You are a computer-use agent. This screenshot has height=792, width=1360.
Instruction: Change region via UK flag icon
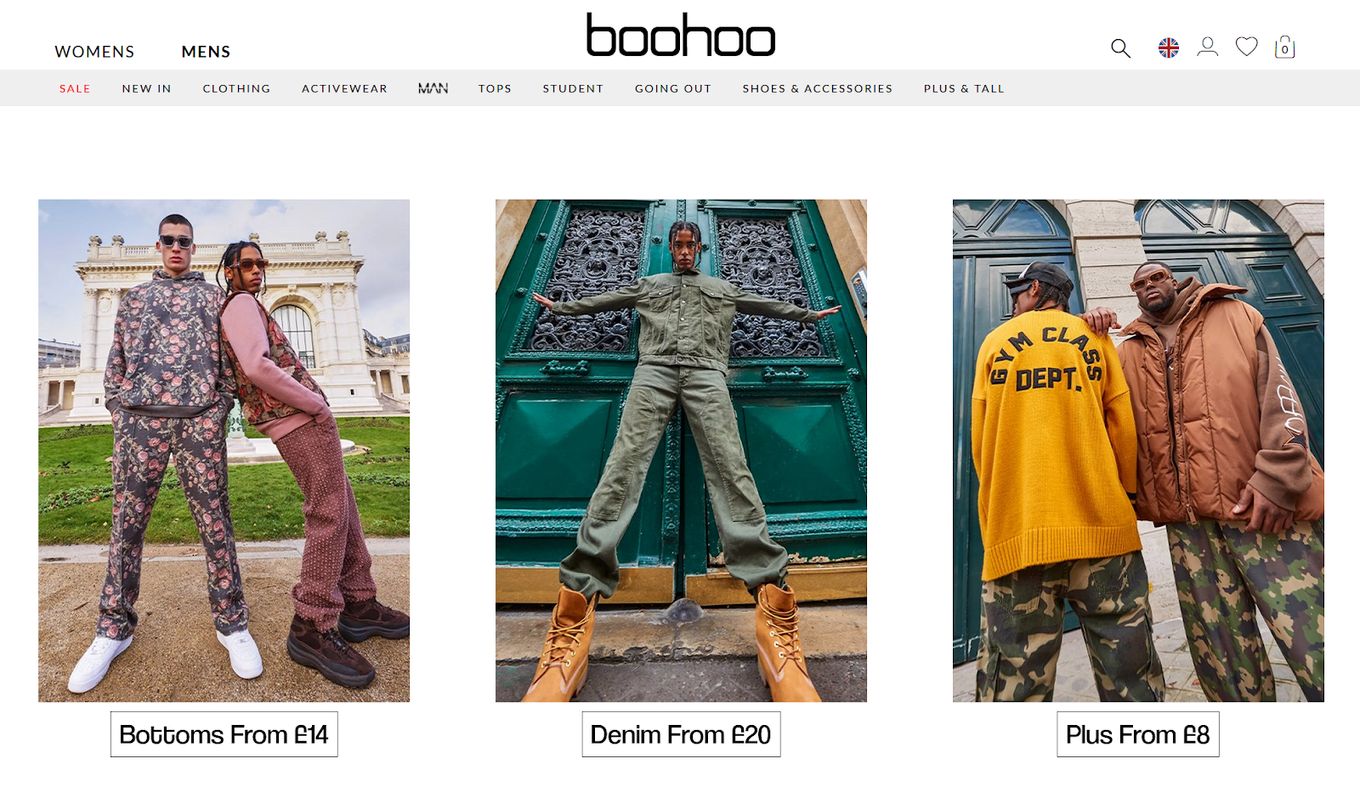1168,48
